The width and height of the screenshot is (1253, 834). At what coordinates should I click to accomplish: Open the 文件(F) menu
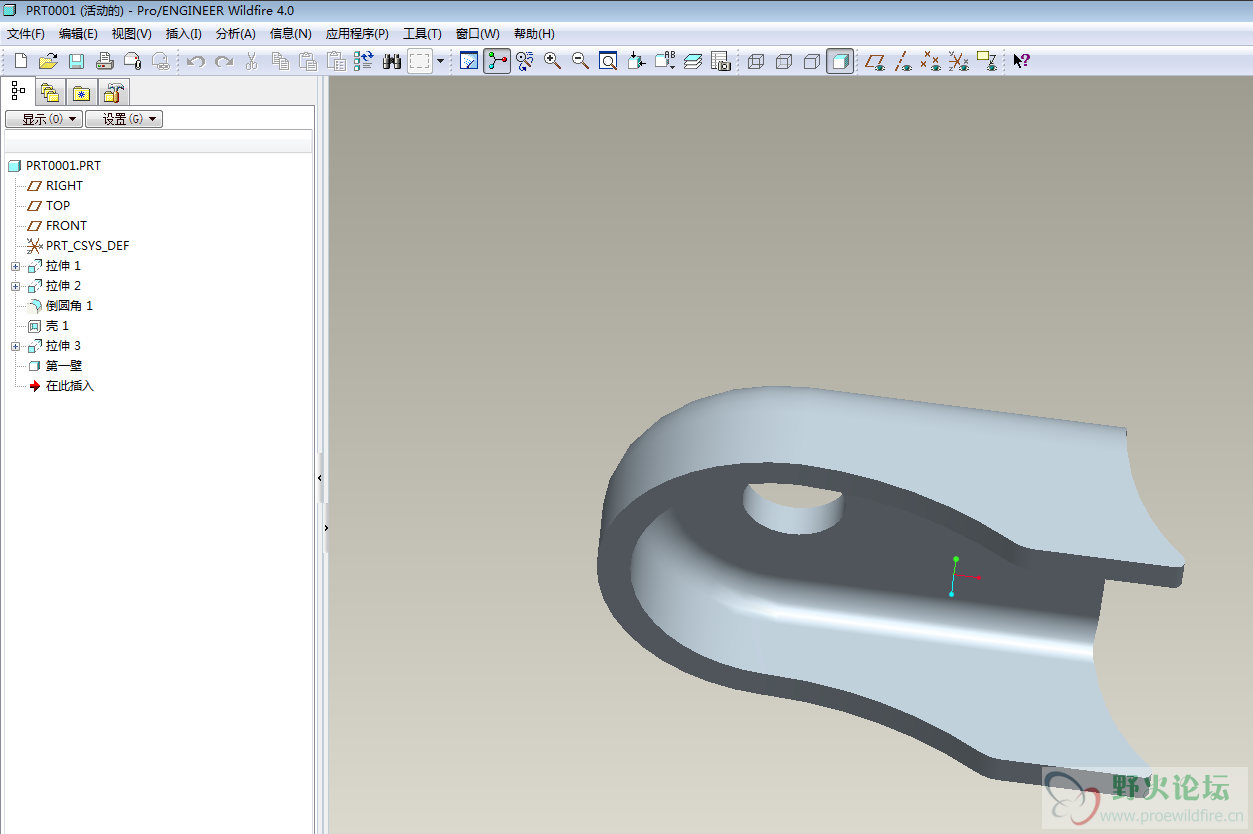click(26, 34)
